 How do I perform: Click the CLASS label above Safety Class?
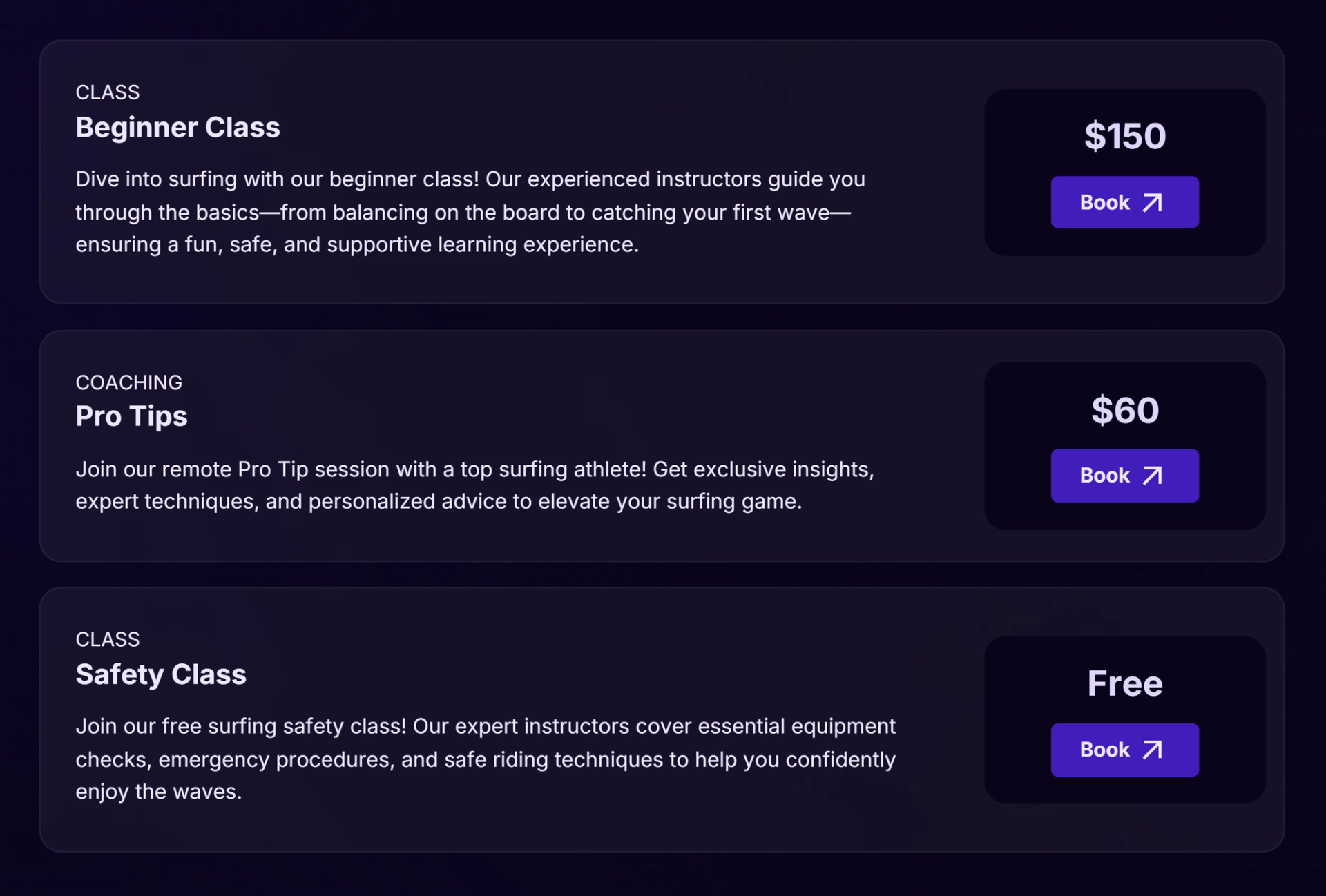(x=107, y=639)
